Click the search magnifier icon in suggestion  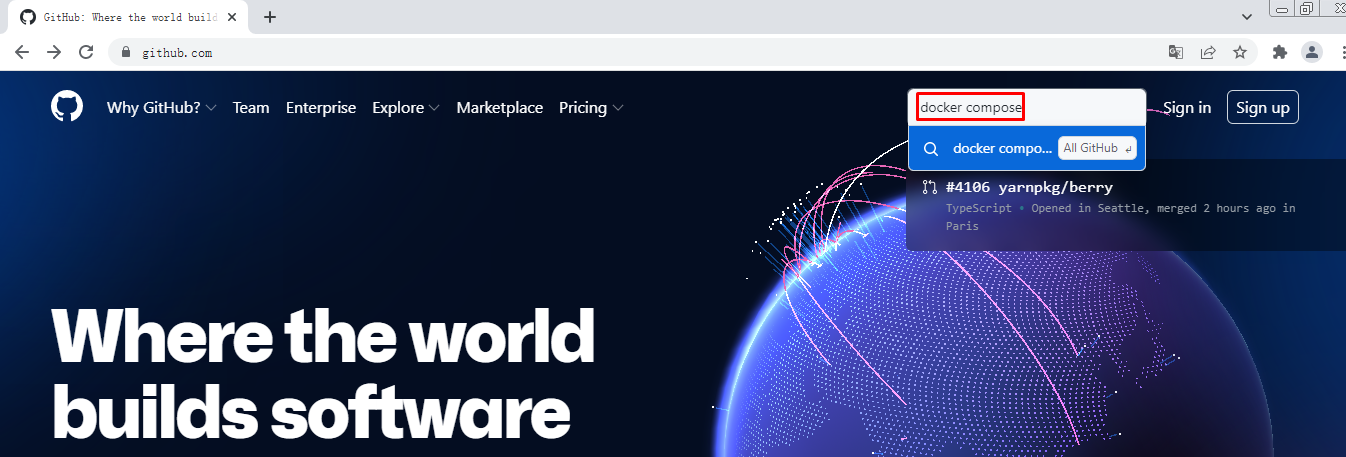(930, 148)
